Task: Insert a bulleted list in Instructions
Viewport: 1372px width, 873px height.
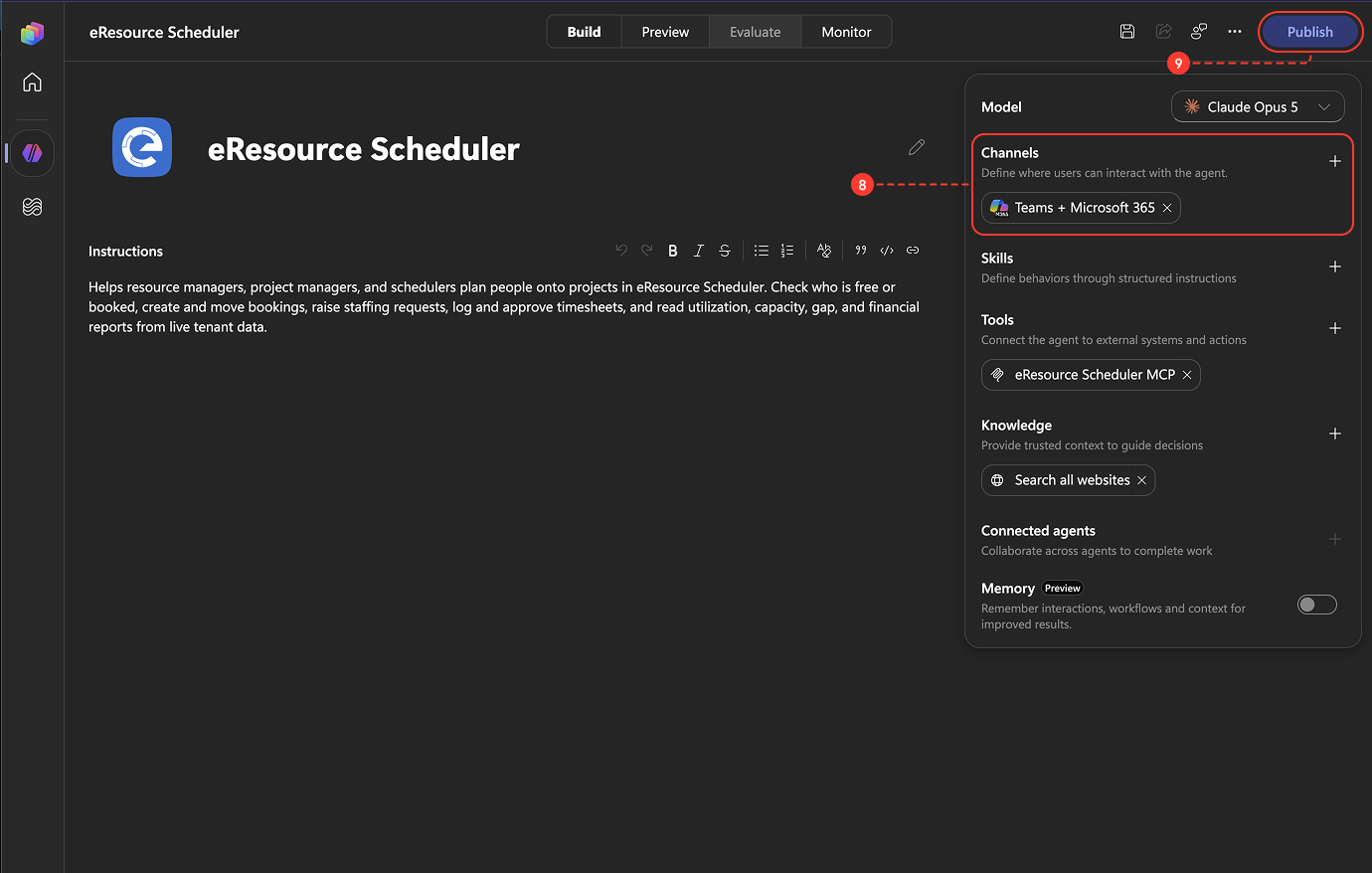Action: click(762, 251)
